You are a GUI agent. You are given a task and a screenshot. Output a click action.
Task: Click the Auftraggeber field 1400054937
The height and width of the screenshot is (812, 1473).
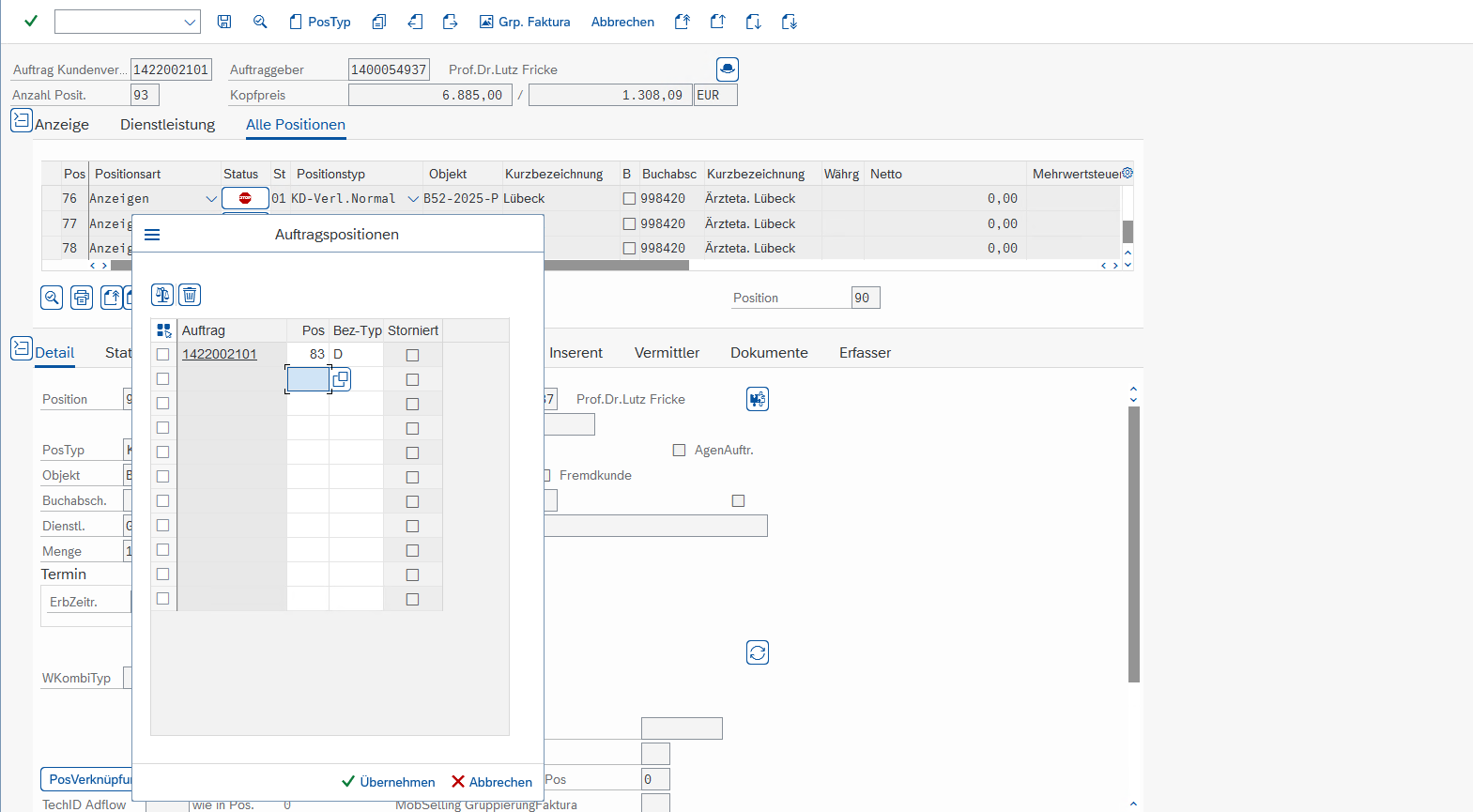tap(389, 69)
